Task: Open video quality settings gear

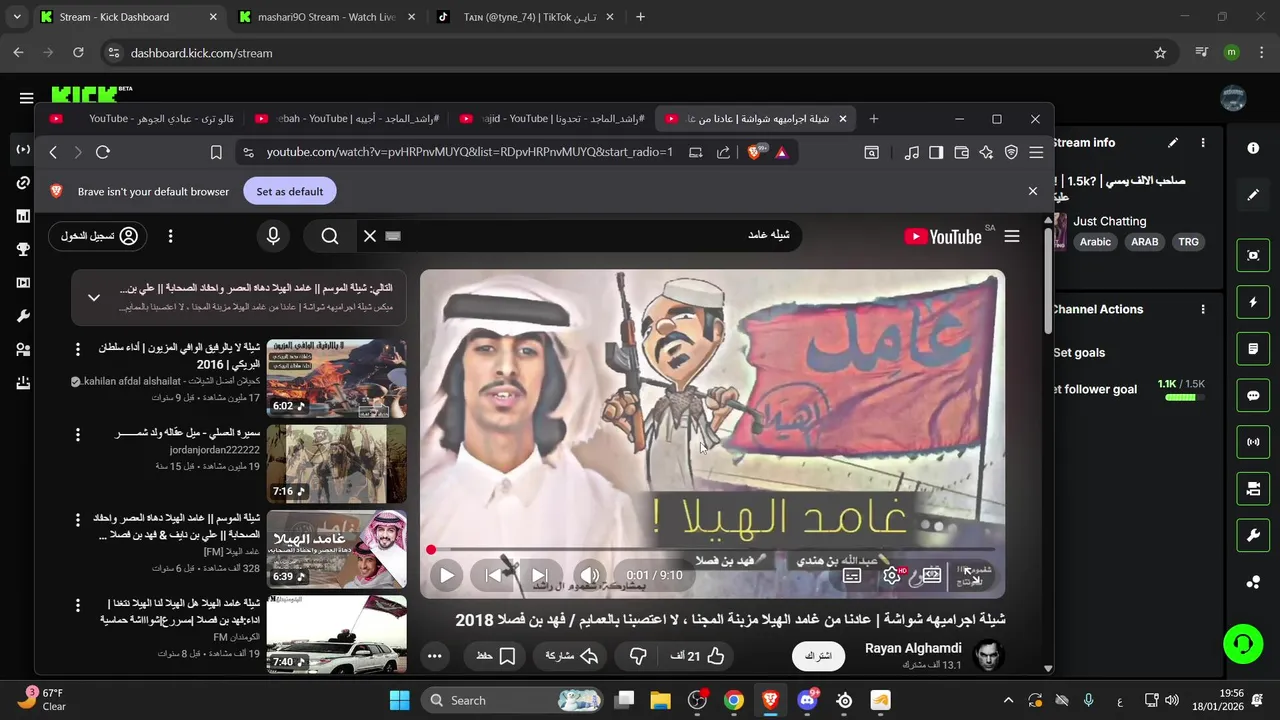Action: [x=891, y=575]
